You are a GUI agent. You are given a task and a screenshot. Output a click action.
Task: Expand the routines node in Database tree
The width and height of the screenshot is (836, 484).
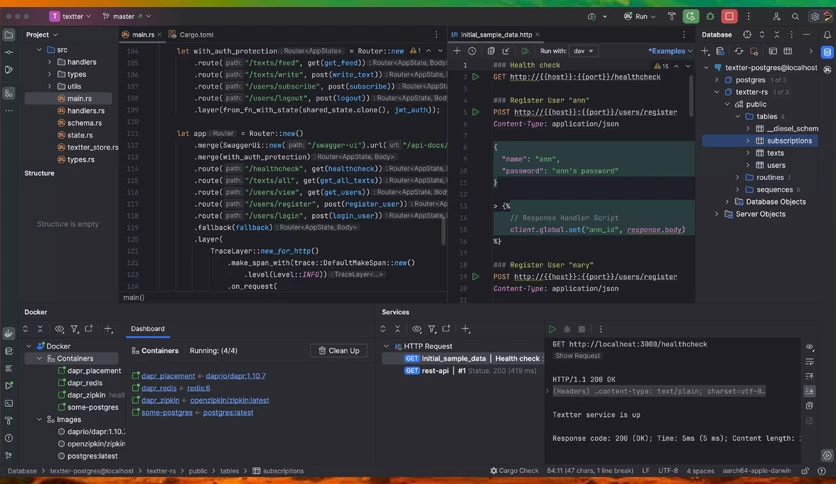[x=737, y=178]
